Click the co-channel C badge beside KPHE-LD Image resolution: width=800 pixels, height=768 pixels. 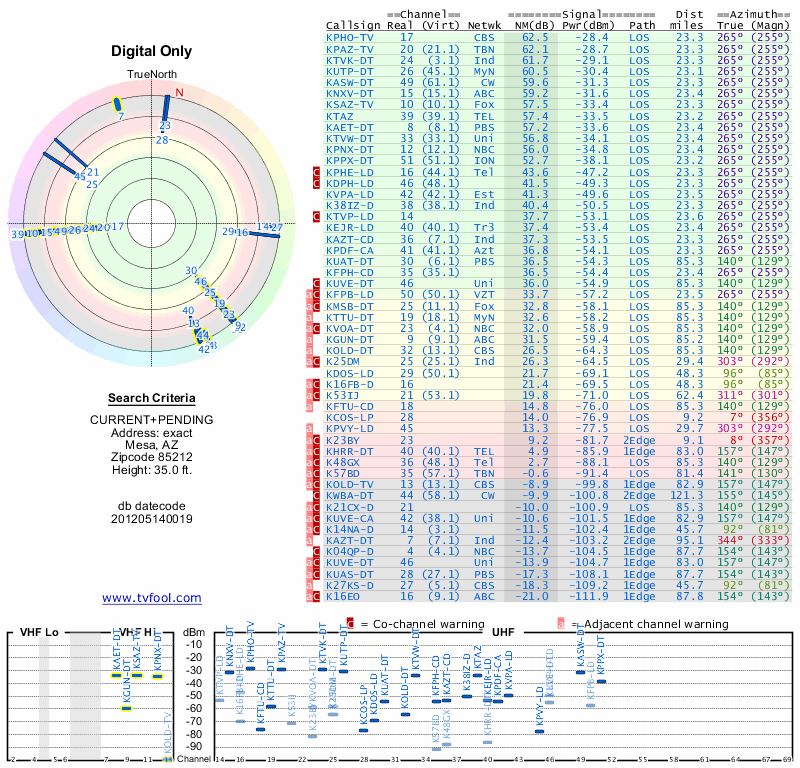[316, 172]
